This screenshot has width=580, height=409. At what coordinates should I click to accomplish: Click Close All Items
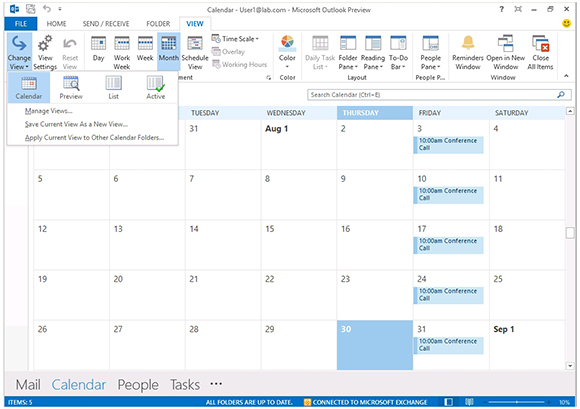point(540,52)
